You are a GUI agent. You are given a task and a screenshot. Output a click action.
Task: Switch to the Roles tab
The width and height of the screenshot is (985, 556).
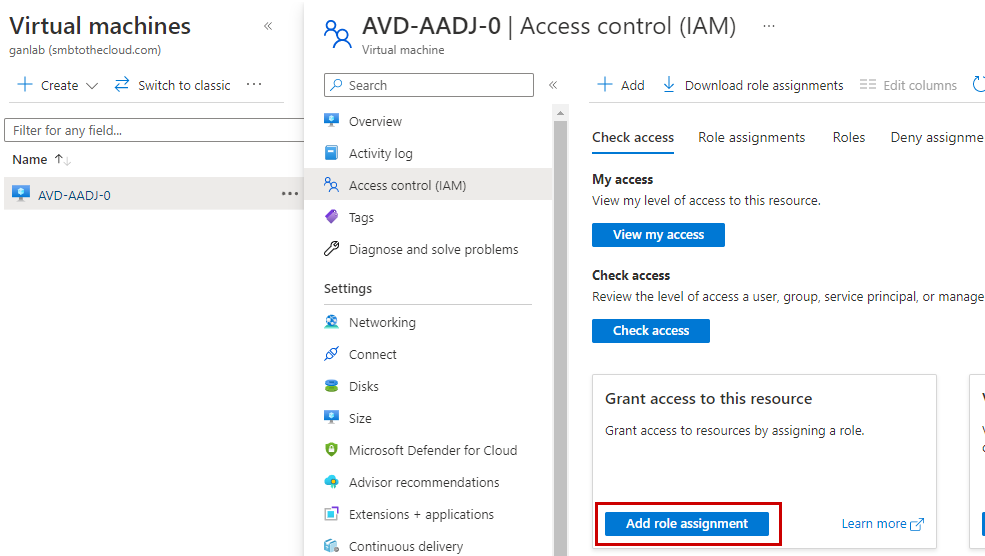(848, 138)
